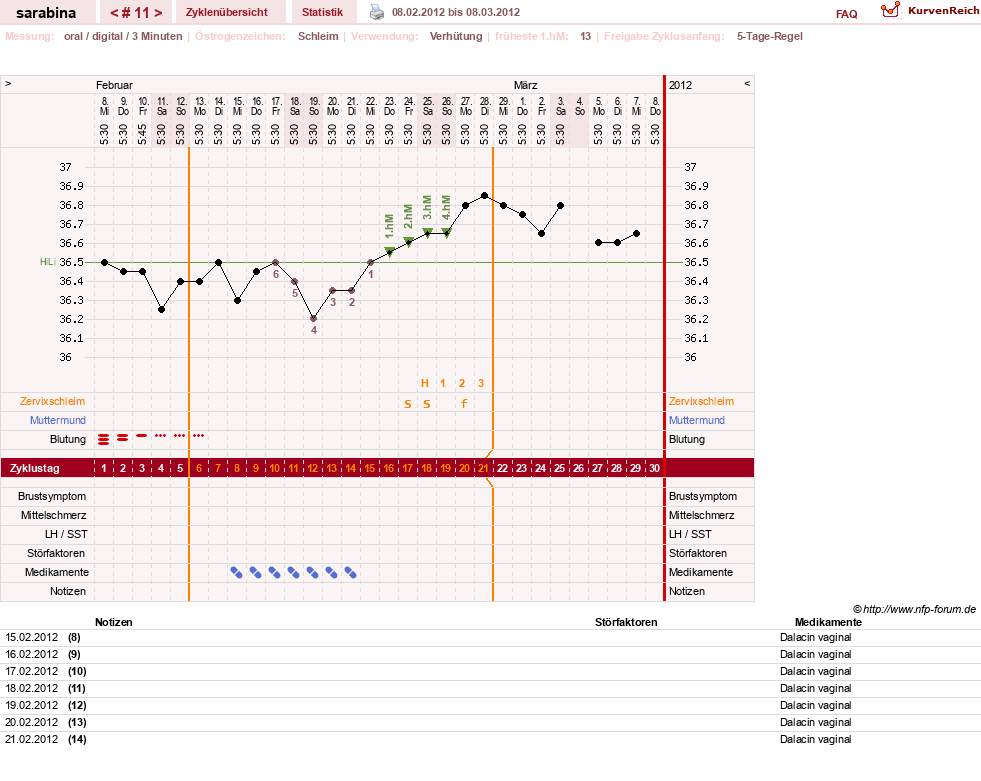Click medication pill icon on cycle day 12
Screen dimensions: 981x781
[x=312, y=572]
